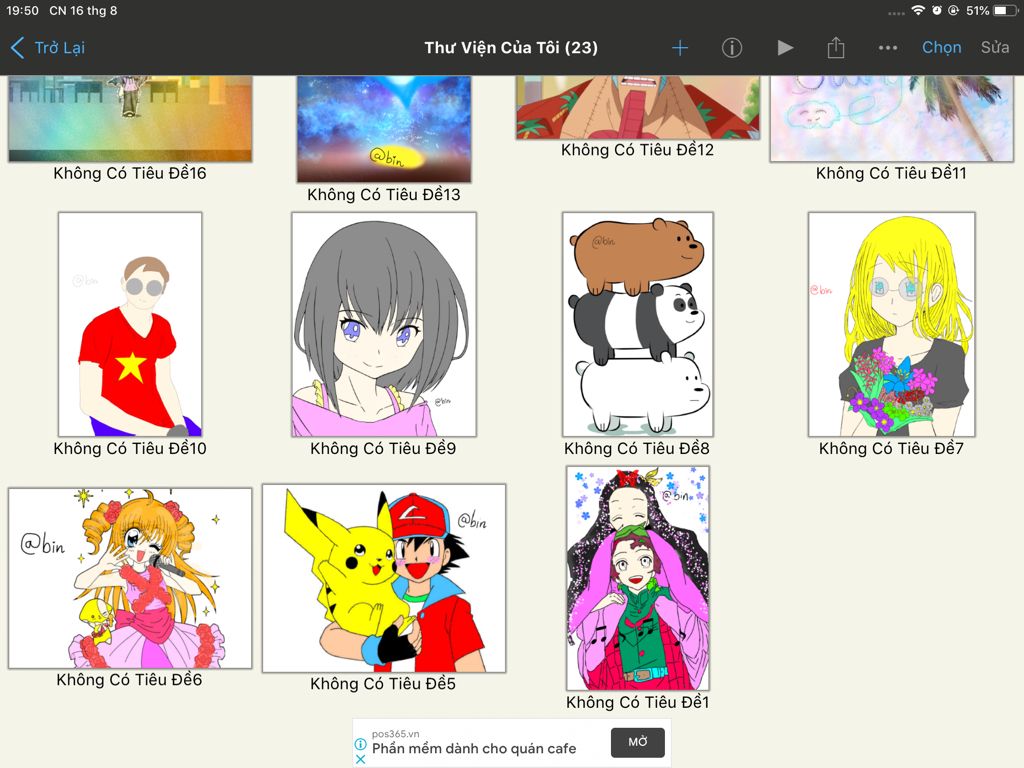The image size is (1024, 768).
Task: Open artwork thumbnail Không Có Tiêu Đề11
Action: (891, 118)
